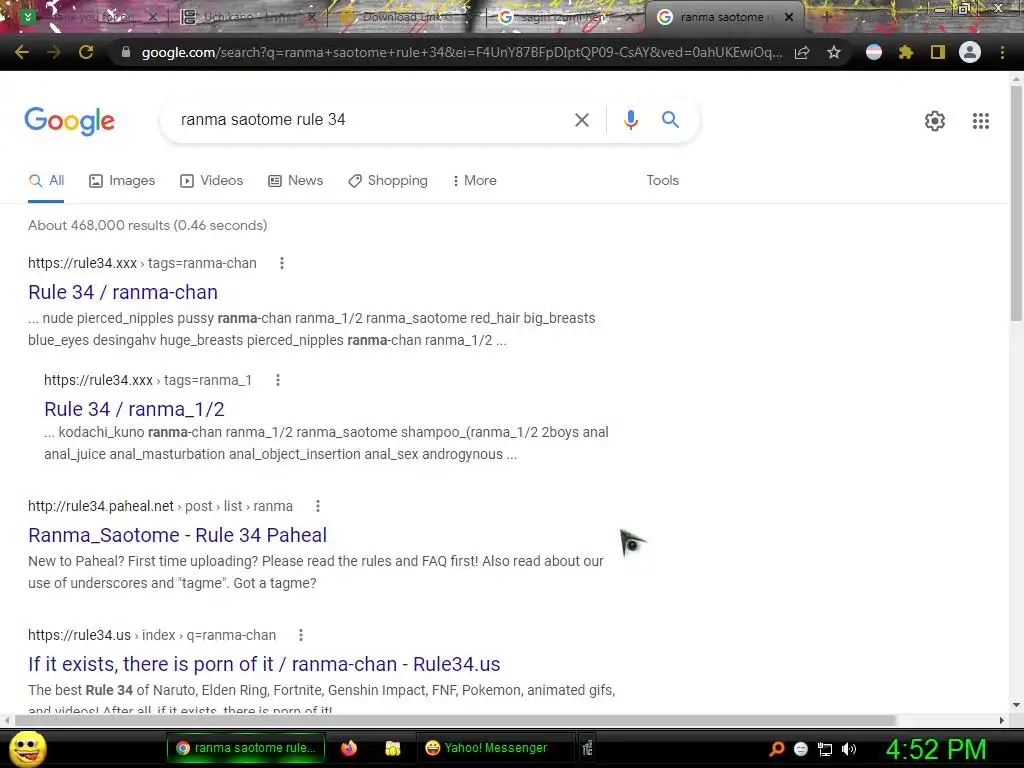
Task: Click the forward navigation arrow
Action: (54, 52)
